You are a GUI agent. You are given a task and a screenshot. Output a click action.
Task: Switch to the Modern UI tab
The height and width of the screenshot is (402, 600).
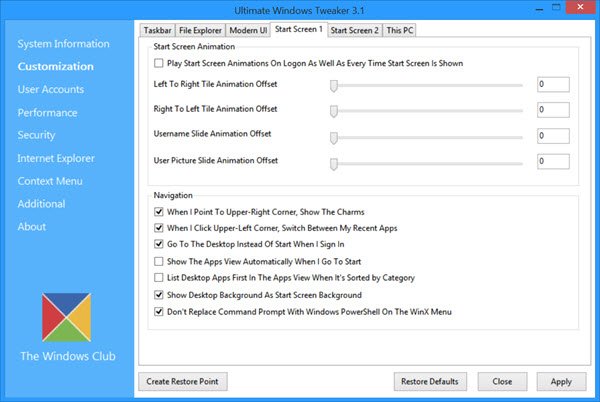point(248,30)
